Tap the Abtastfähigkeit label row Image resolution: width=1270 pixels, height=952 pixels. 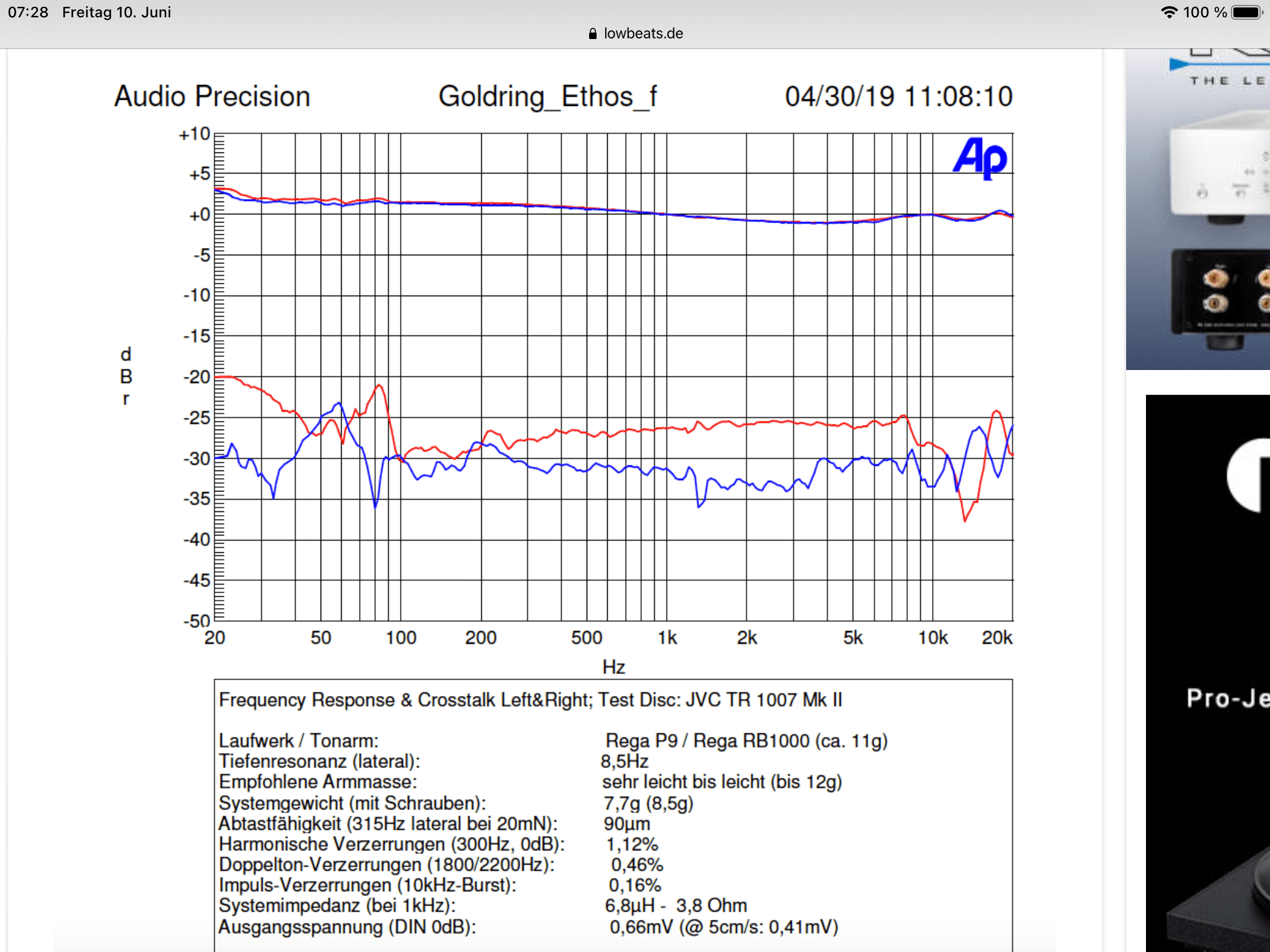click(388, 824)
